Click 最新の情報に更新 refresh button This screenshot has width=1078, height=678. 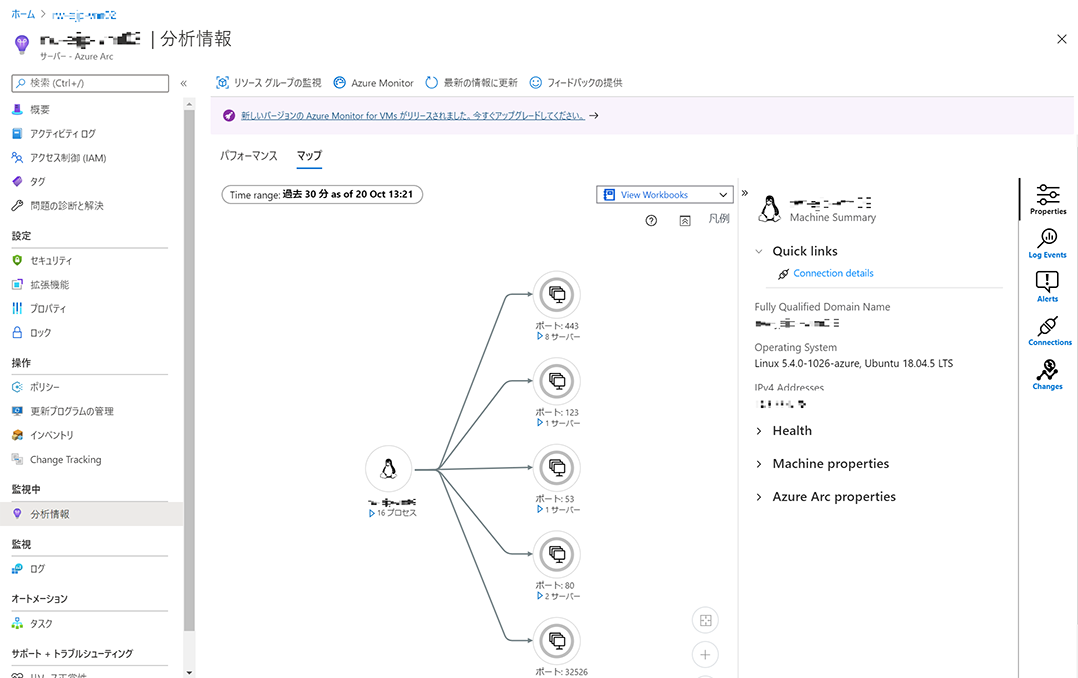pyautogui.click(x=471, y=83)
